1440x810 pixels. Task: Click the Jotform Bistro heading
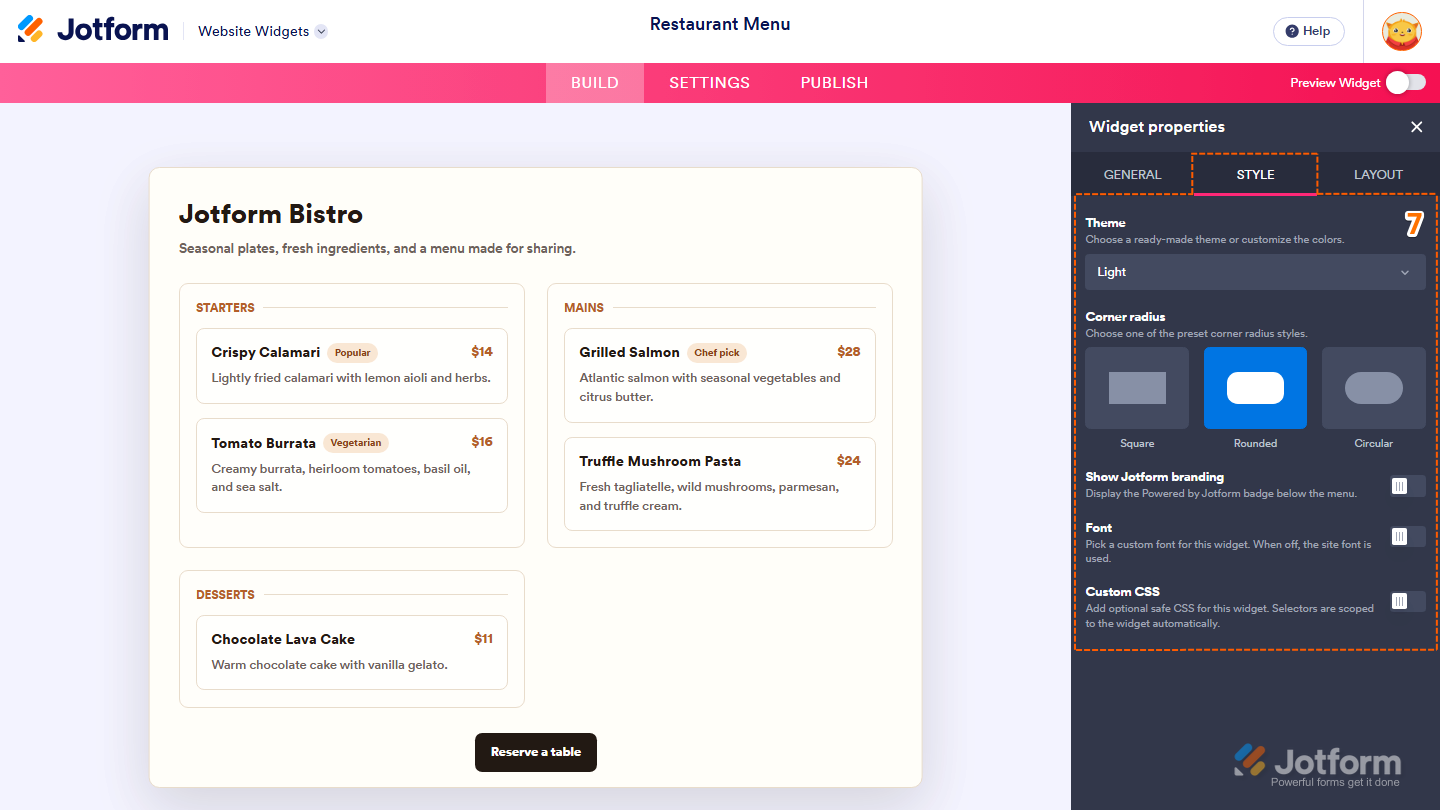(x=271, y=214)
